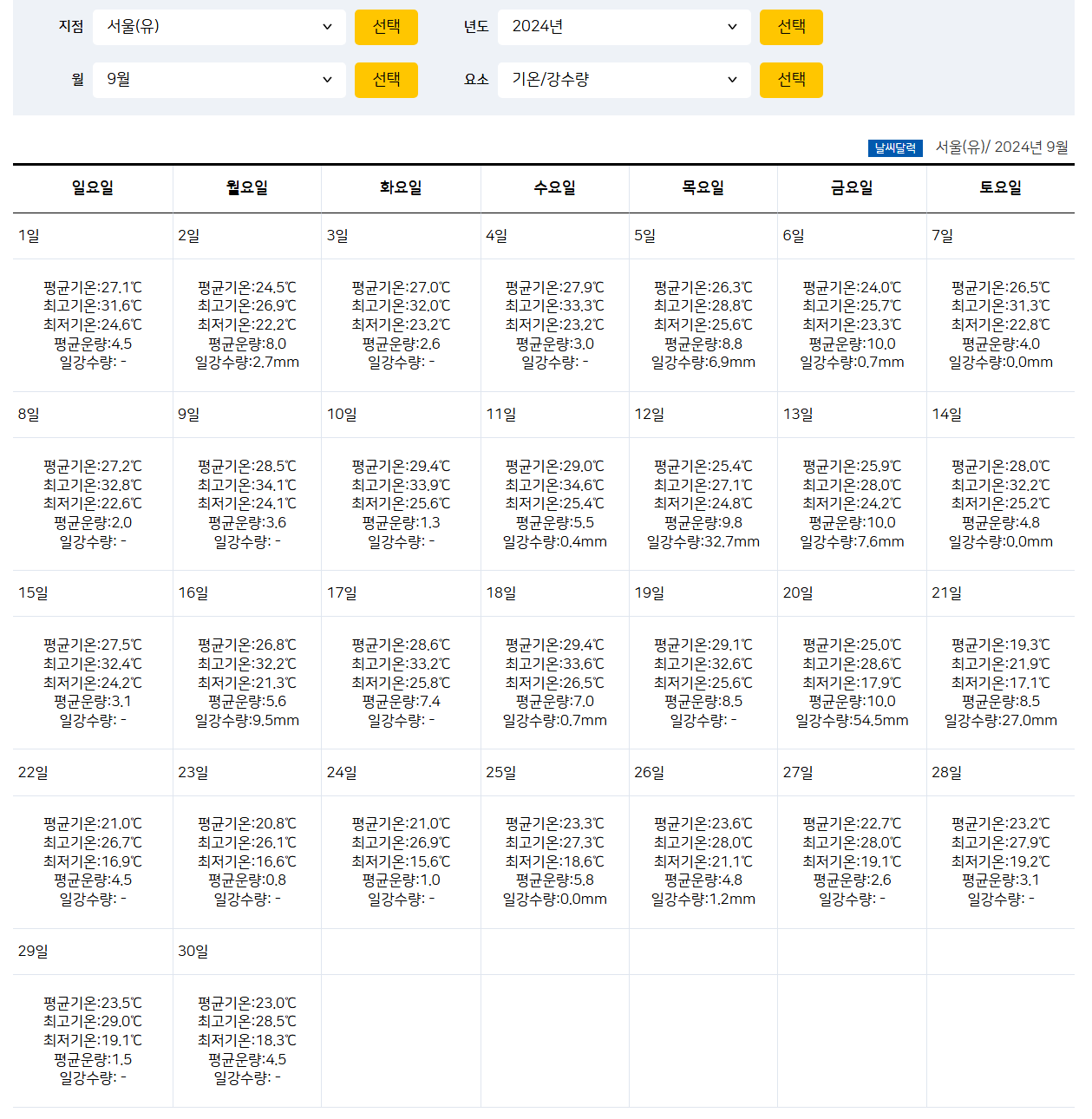Click the 20일 date label
This screenshot has height=1119, width=1092.
point(798,593)
